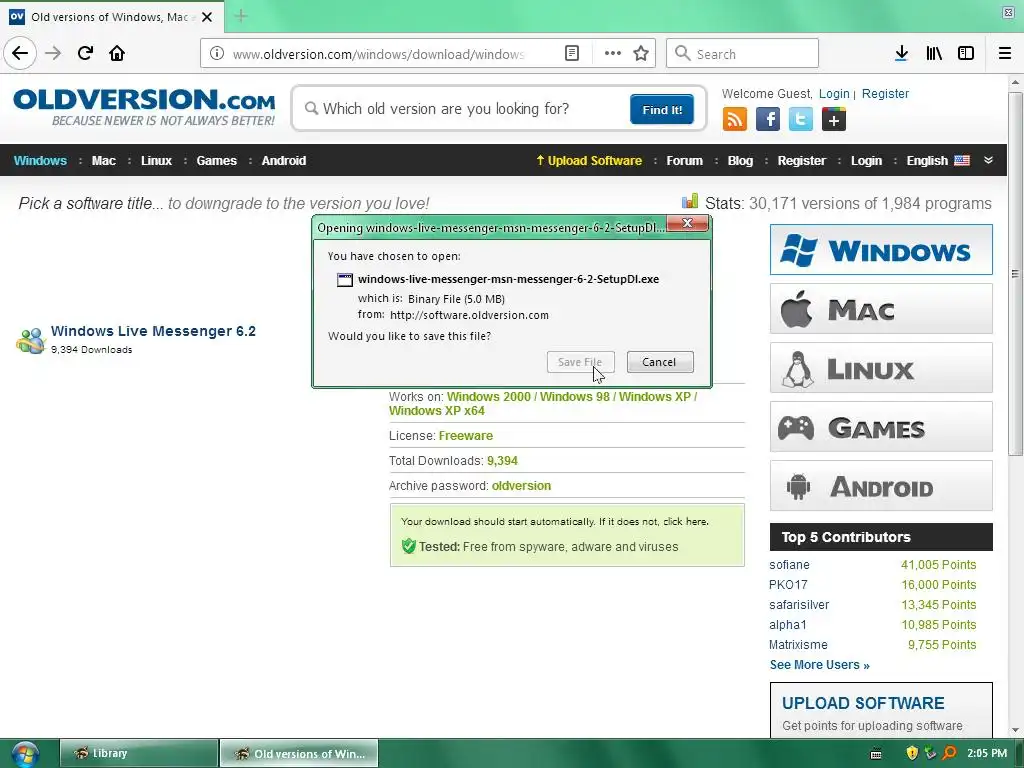Toggle the sidebars icon
The image size is (1024, 768).
click(966, 54)
